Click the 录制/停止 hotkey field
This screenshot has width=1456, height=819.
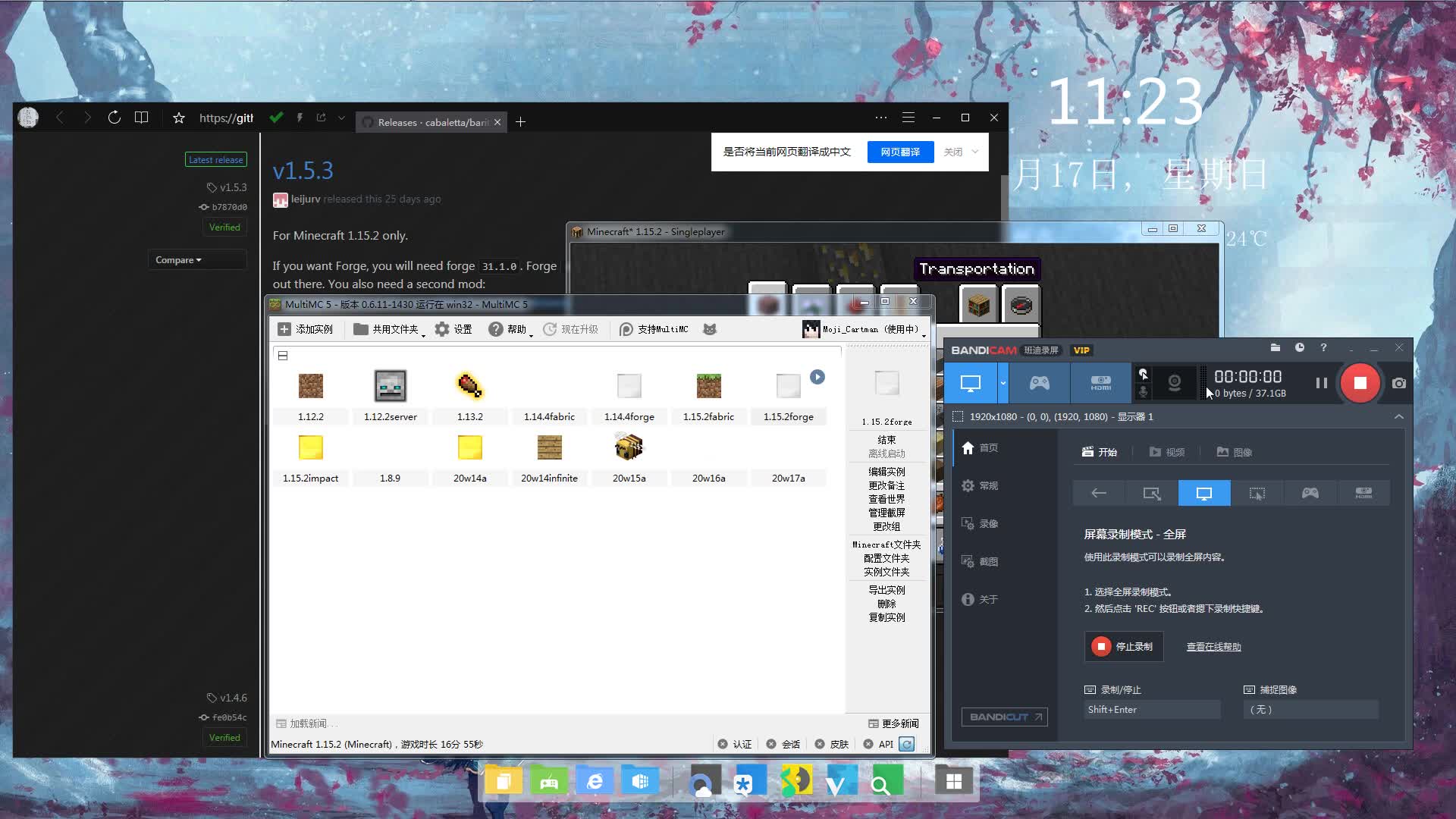pos(1152,710)
